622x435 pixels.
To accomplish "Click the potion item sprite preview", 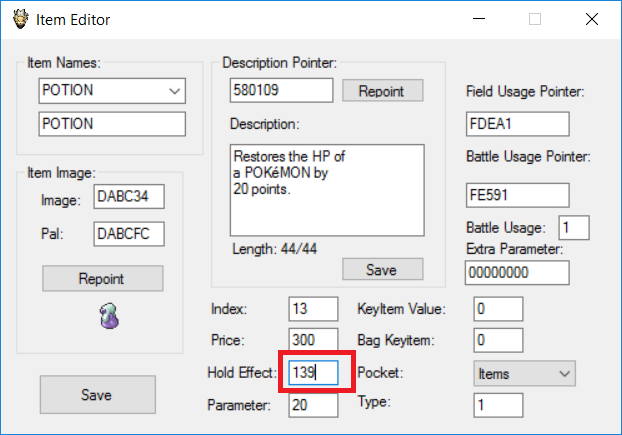I will coord(109,316).
